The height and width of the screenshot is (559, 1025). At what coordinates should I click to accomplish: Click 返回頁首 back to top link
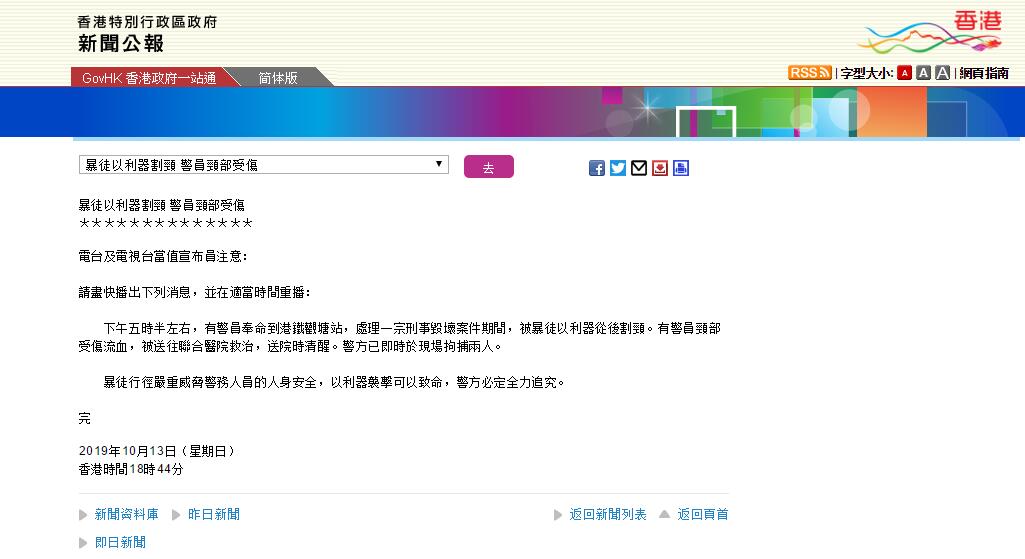tap(702, 514)
